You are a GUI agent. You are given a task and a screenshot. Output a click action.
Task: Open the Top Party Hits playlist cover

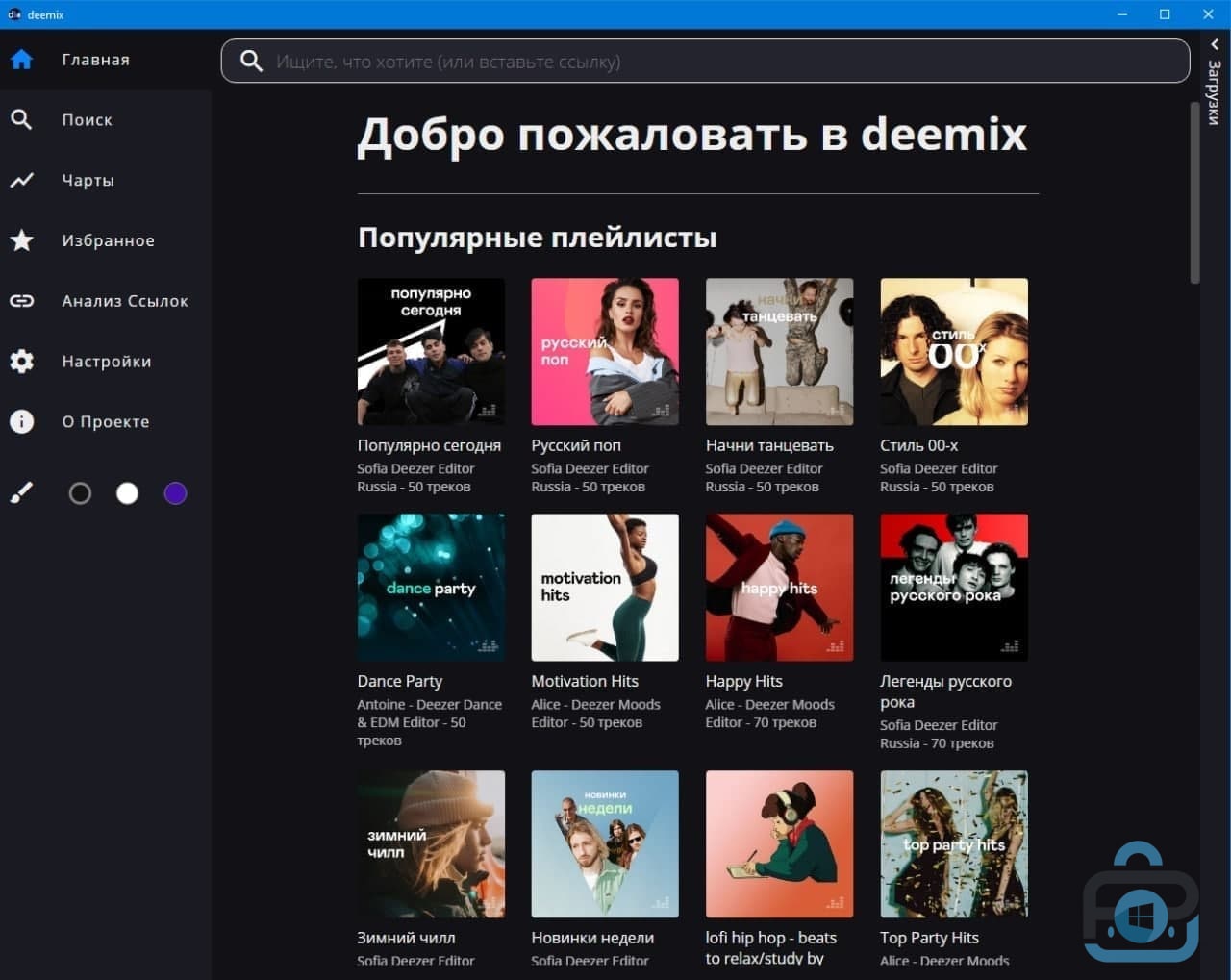tap(954, 844)
